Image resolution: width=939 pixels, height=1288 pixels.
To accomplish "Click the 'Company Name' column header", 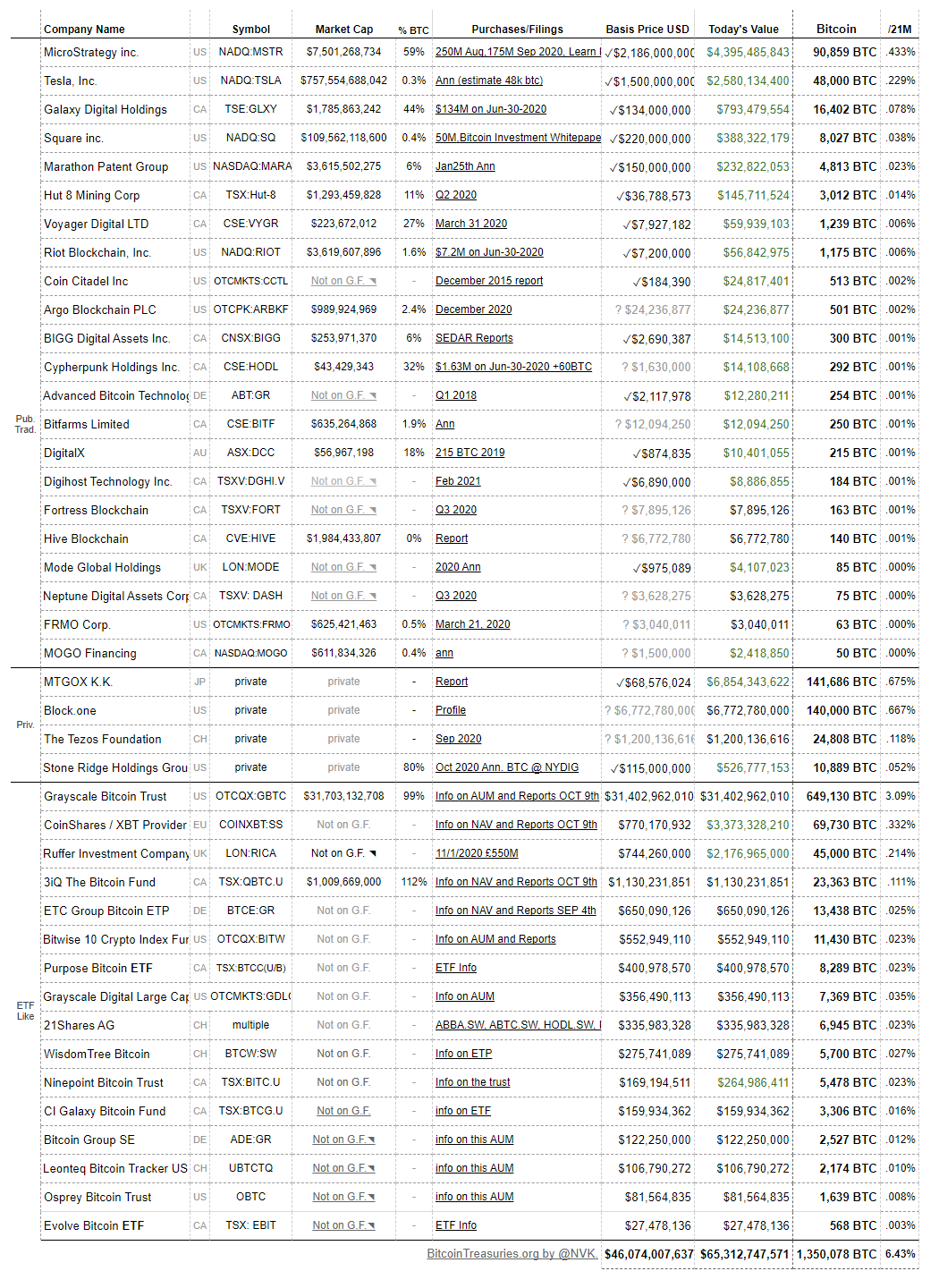I will [x=84, y=30].
